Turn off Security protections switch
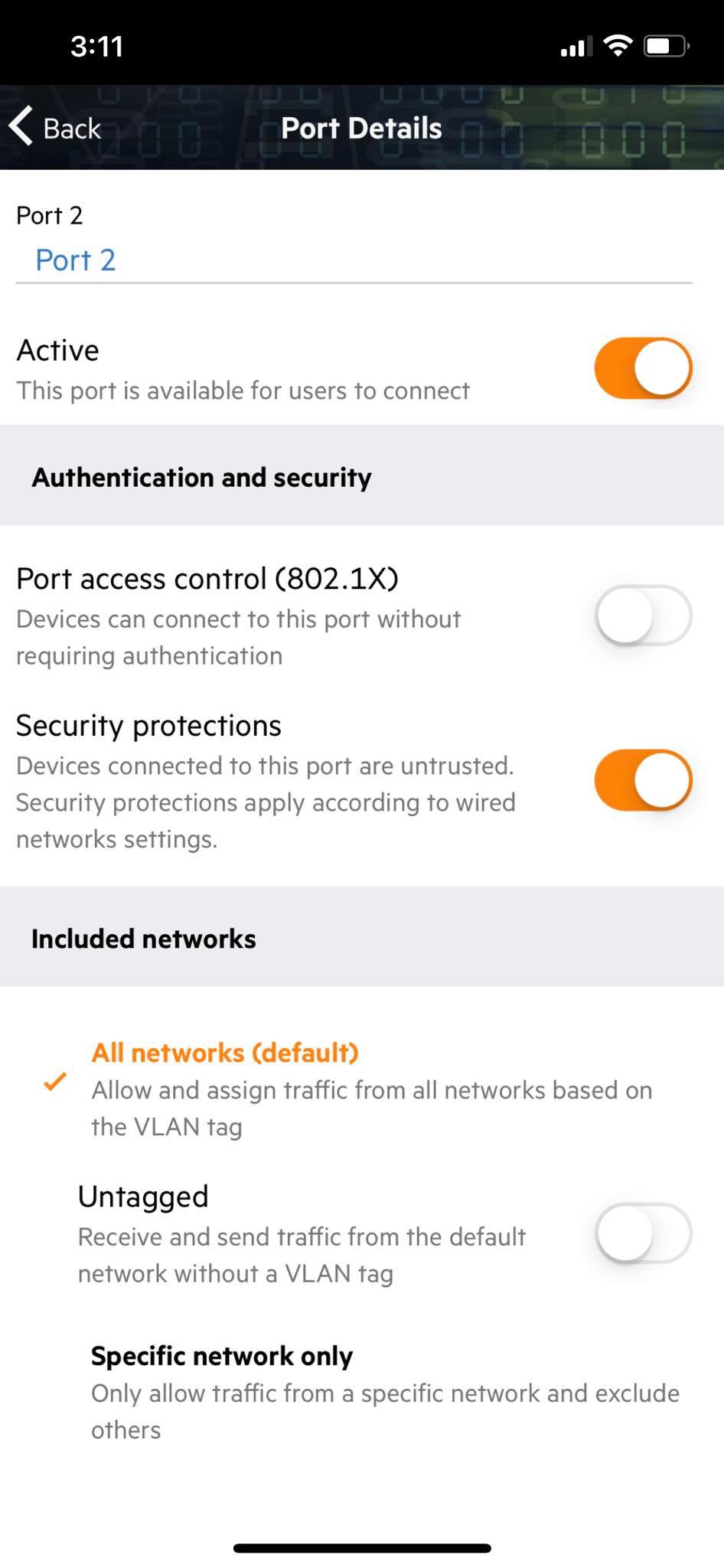Screen dimensions: 724x1568 click(643, 780)
